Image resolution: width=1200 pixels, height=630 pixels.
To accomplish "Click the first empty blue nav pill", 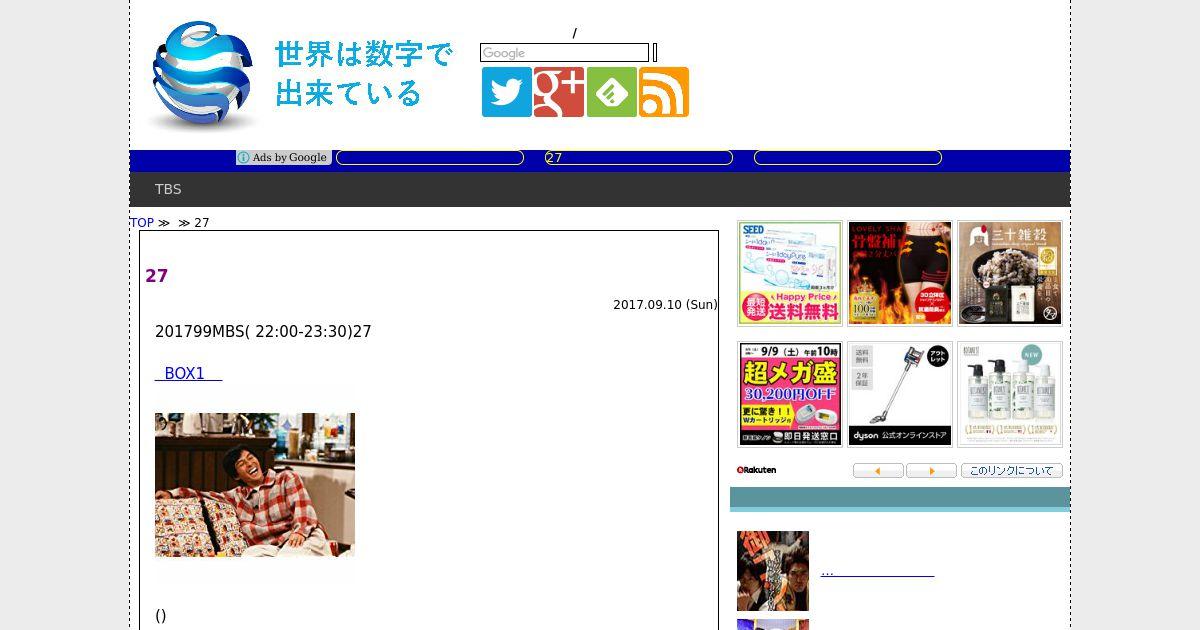I will (430, 158).
